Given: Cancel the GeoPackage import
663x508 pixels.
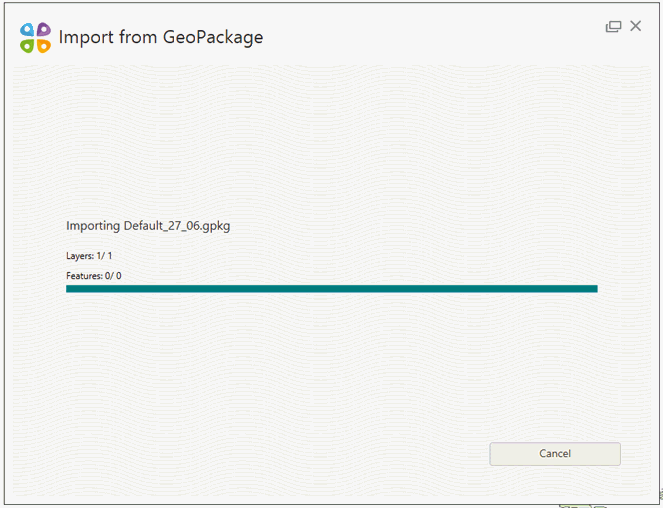Looking at the screenshot, I should [x=555, y=454].
